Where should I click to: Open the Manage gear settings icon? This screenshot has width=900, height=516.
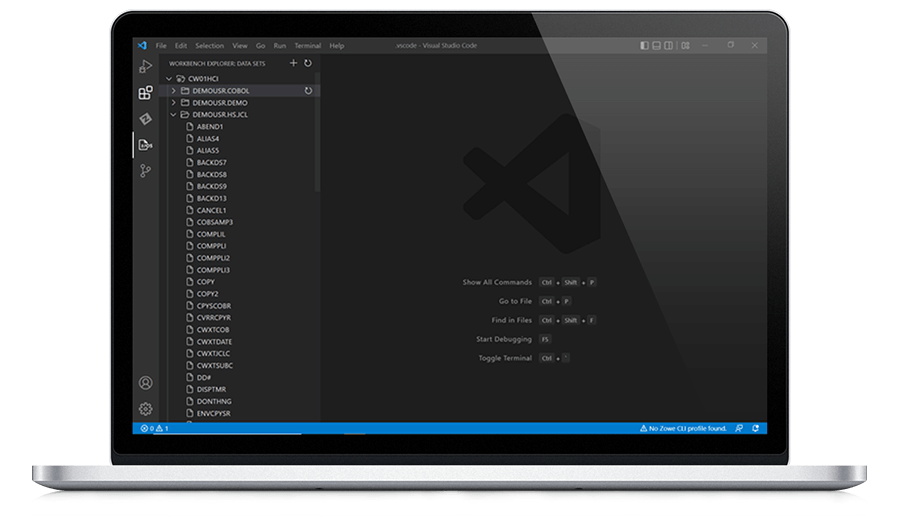coord(145,409)
